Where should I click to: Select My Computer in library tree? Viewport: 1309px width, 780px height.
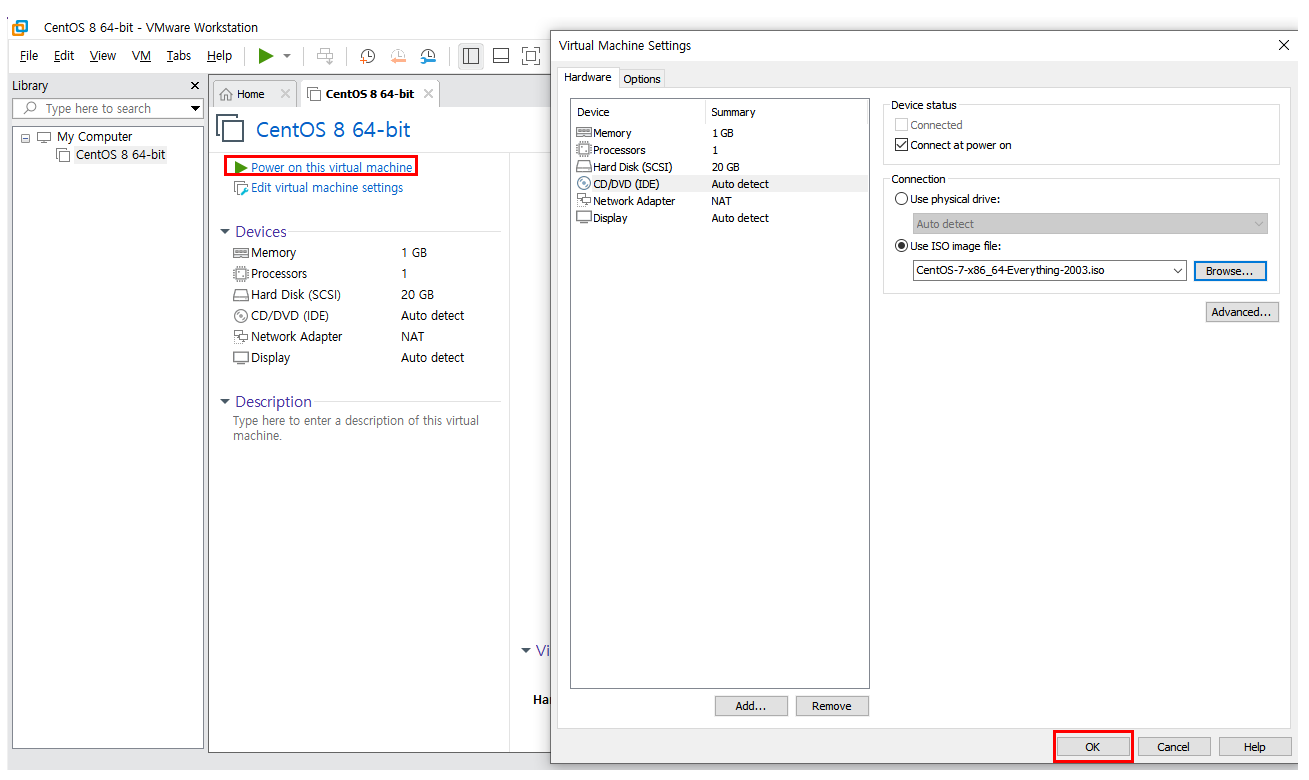click(95, 137)
